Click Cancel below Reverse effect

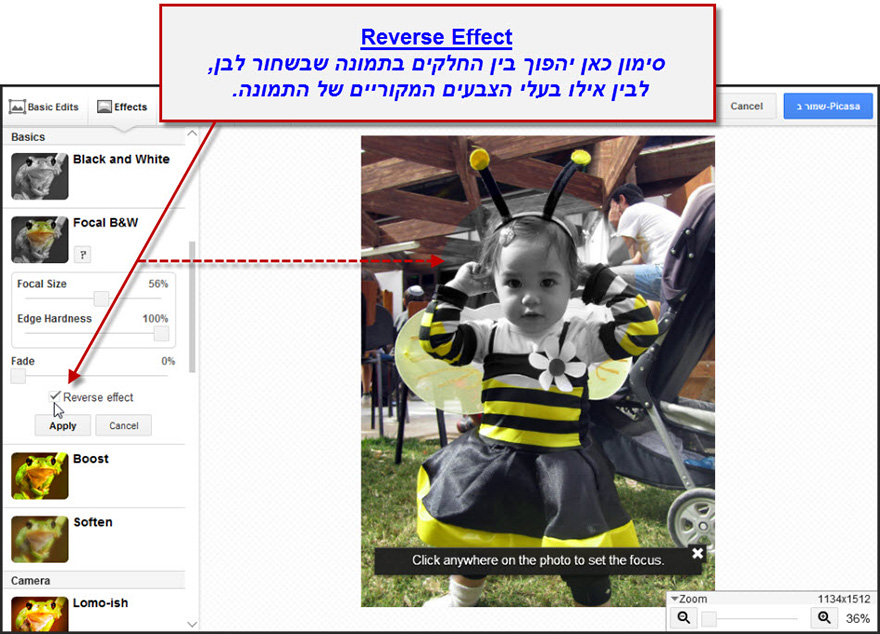pyautogui.click(x=124, y=426)
